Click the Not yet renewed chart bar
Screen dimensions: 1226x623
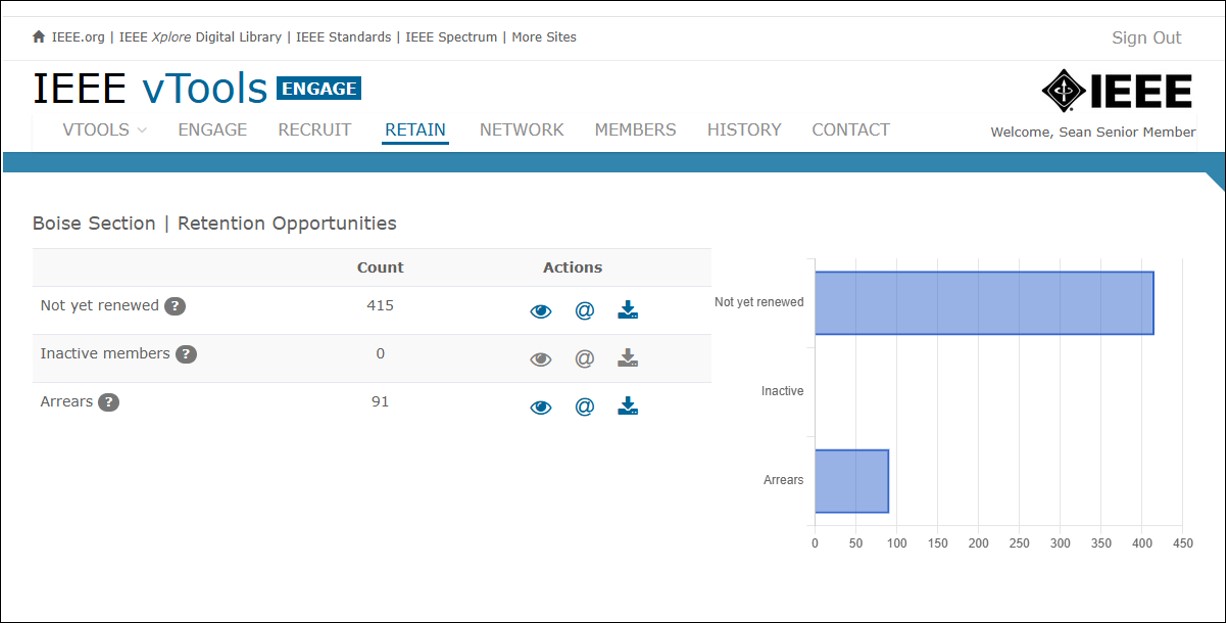point(984,303)
